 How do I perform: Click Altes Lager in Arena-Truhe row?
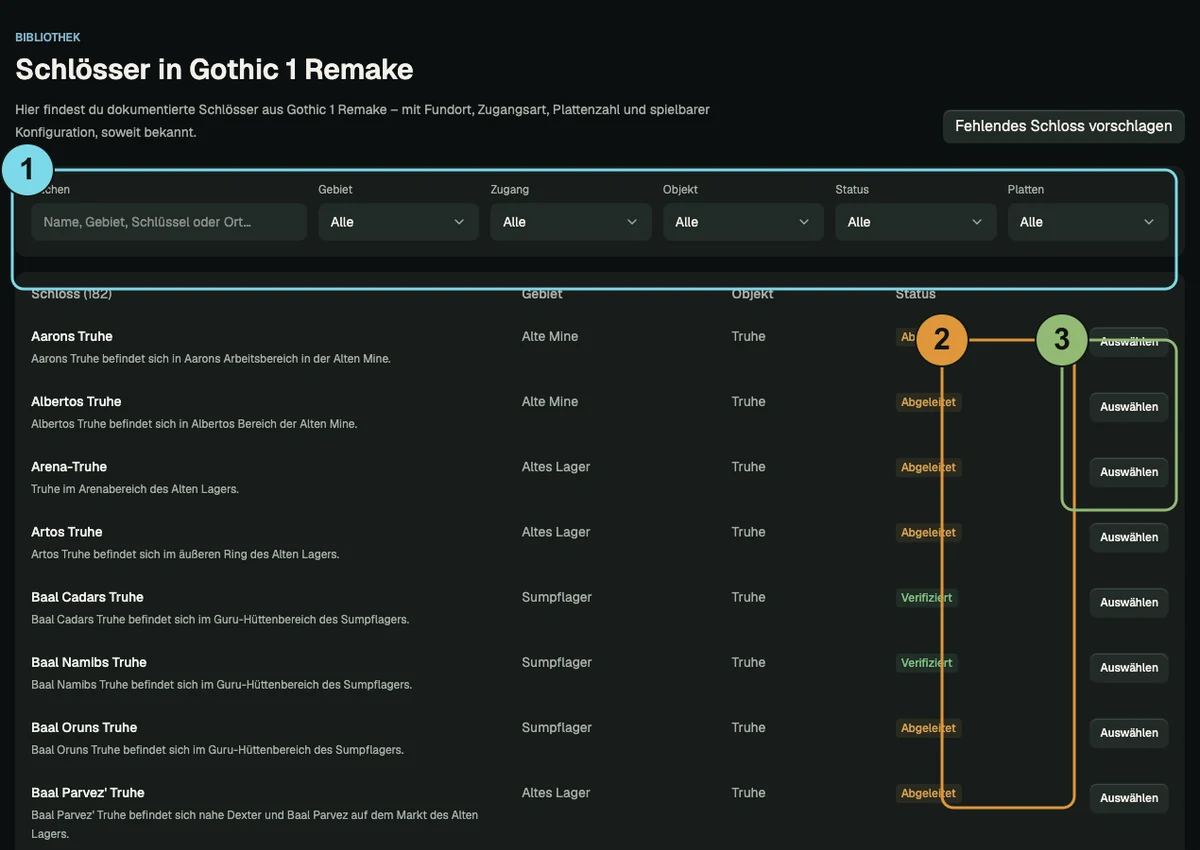click(556, 466)
